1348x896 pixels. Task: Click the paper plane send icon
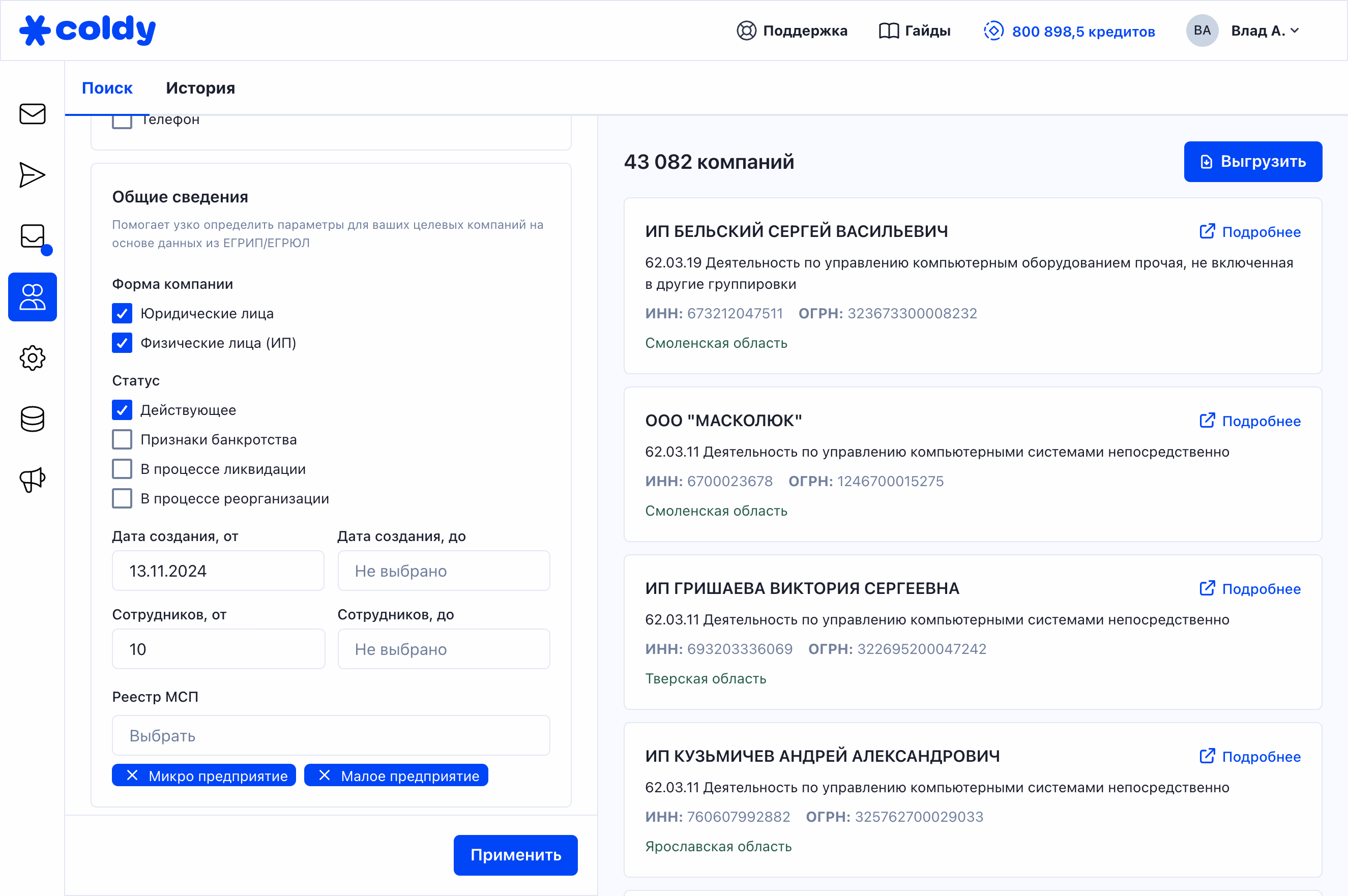point(32,175)
